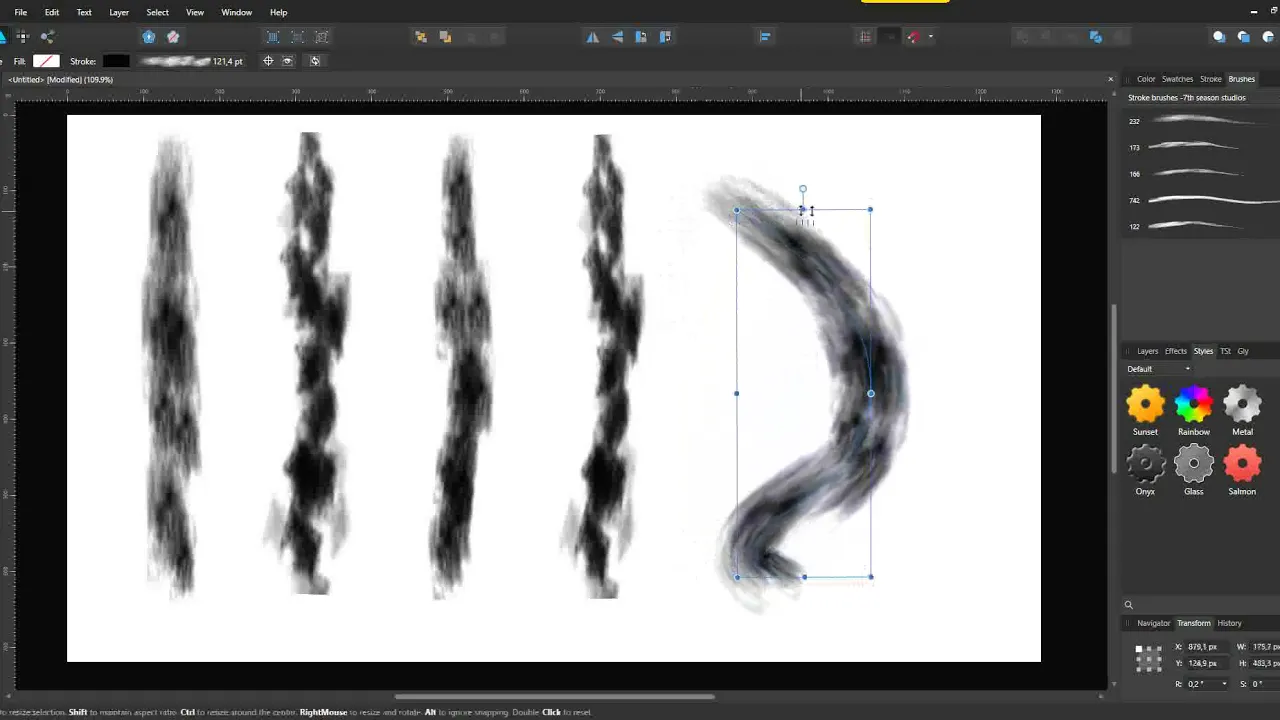The image size is (1280, 720).
Task: Select the brush numbered 232
Action: (x=1200, y=121)
